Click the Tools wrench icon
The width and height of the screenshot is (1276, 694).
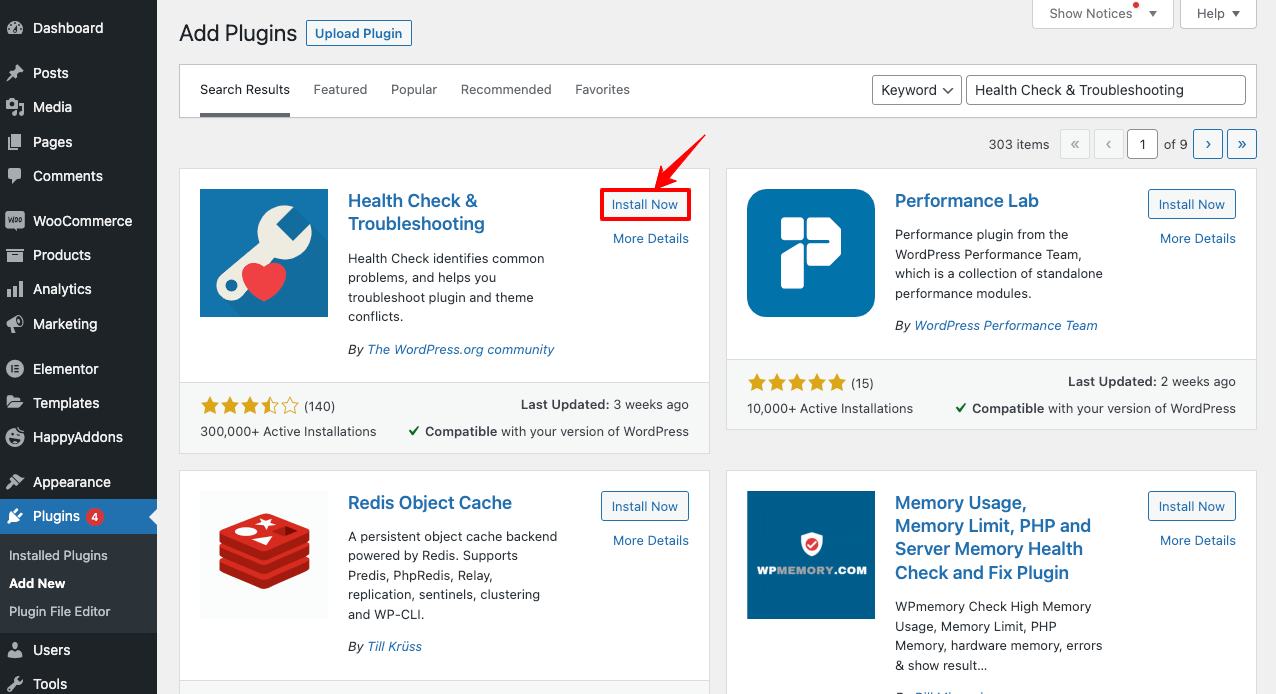point(15,684)
